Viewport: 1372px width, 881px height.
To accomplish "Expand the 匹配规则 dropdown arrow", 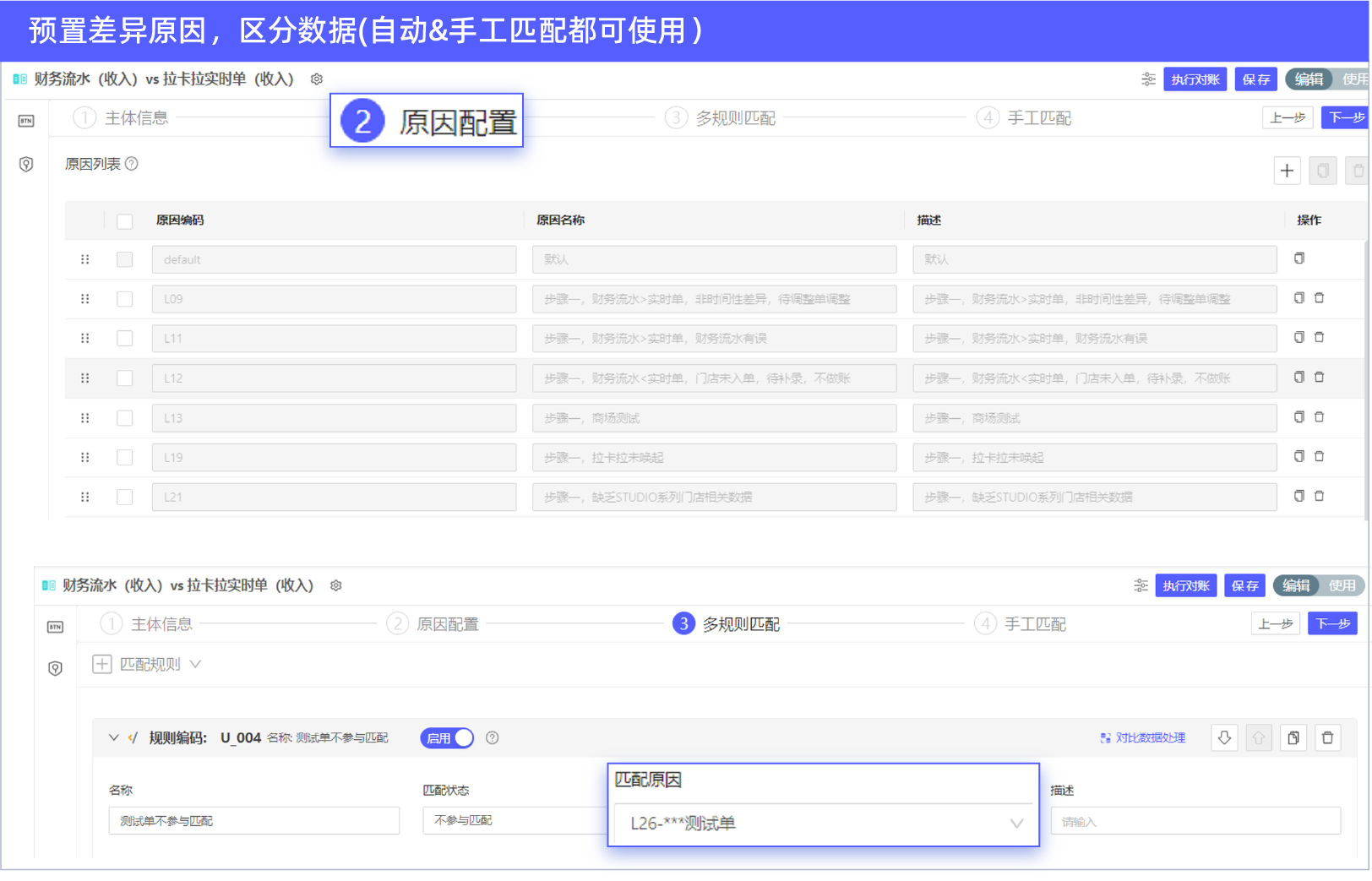I will 195,665.
